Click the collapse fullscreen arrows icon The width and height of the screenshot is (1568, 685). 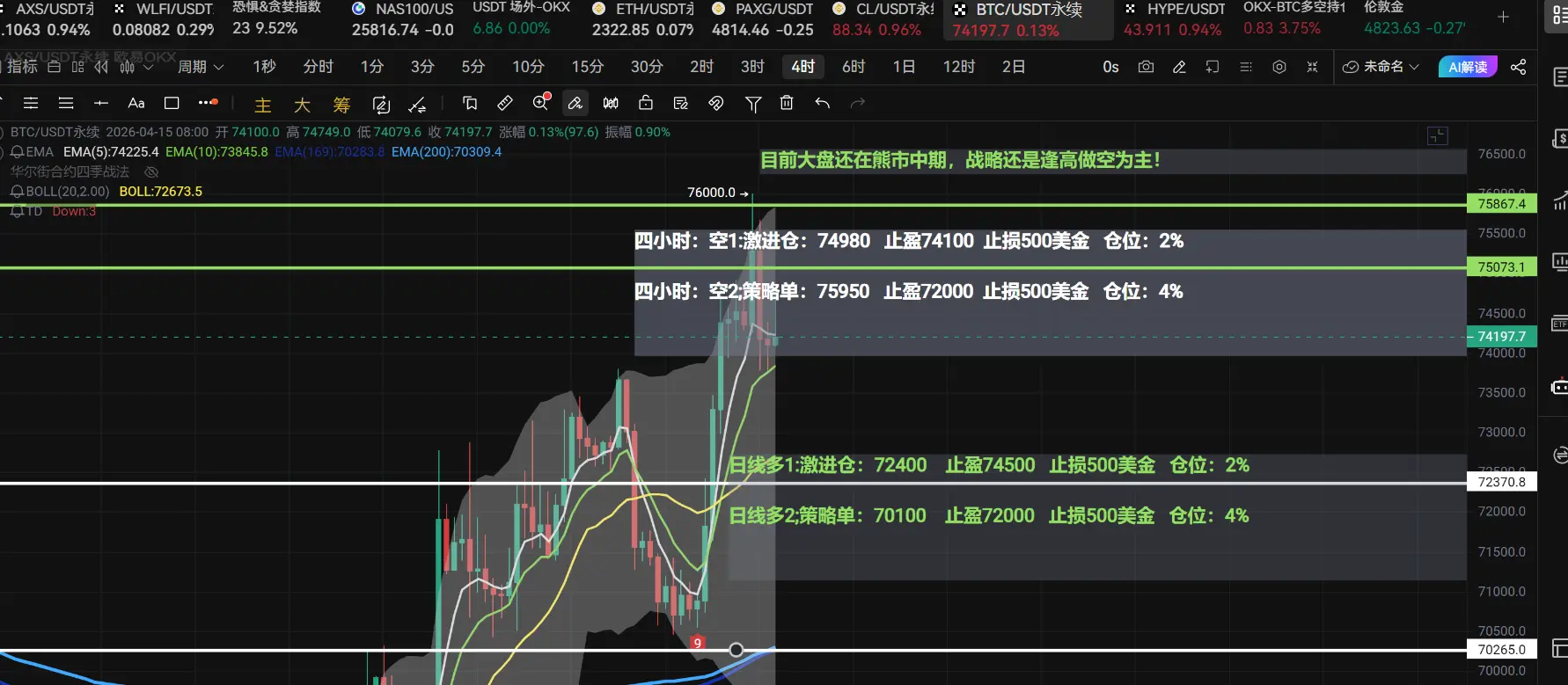coord(1312,67)
